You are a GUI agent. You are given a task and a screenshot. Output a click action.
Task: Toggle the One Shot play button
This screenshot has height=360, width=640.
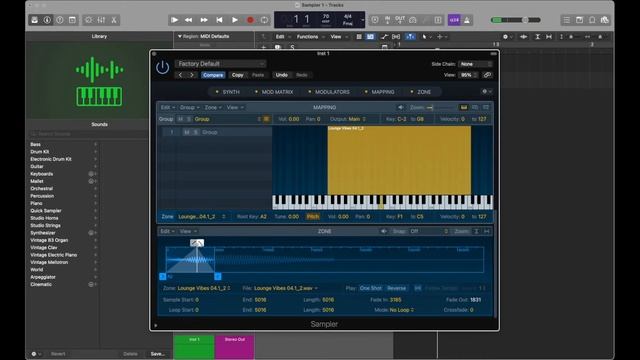point(370,288)
